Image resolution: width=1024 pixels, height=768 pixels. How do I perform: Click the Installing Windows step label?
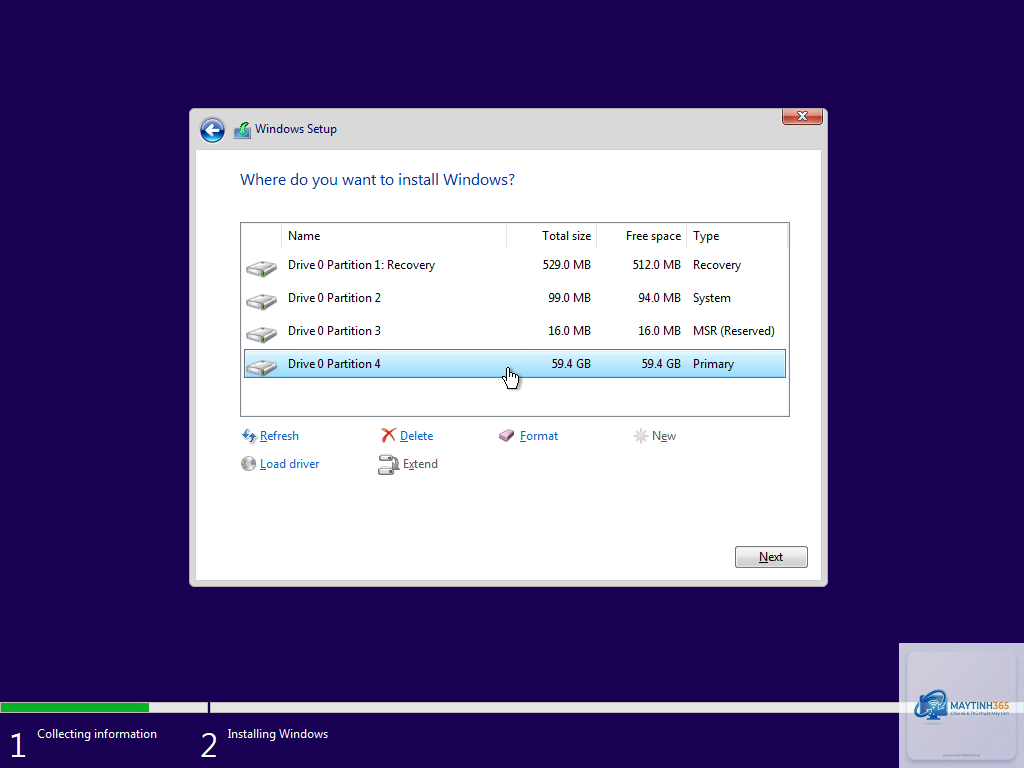(278, 734)
